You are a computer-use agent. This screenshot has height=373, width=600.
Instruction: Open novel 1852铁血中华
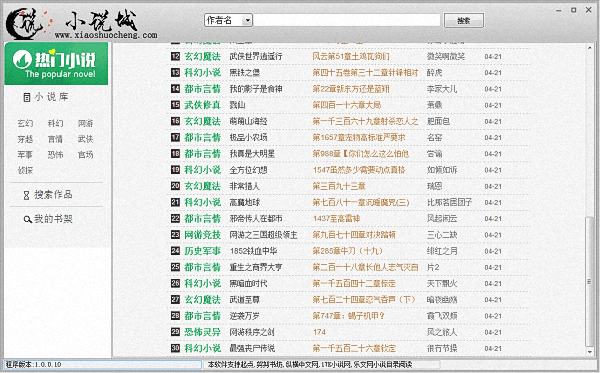pos(253,251)
